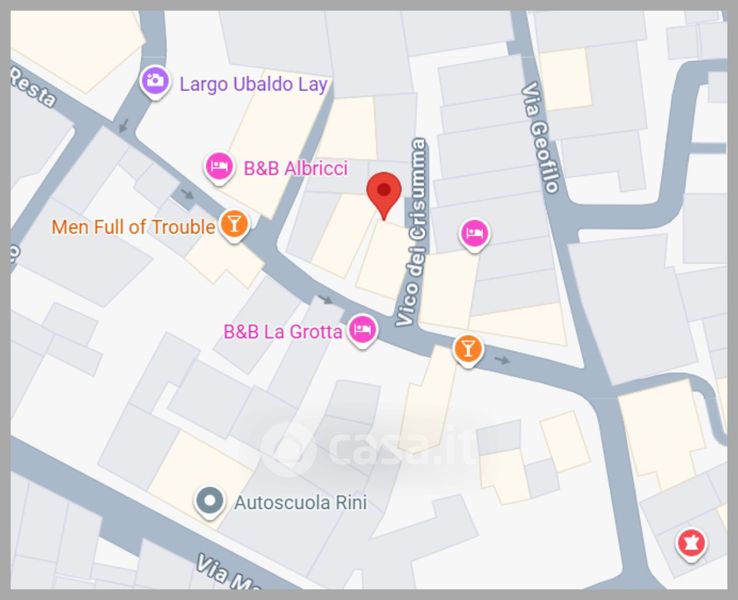Select the B&B Albricci hotel icon
Viewport: 738px width, 600px height.
coord(219,168)
